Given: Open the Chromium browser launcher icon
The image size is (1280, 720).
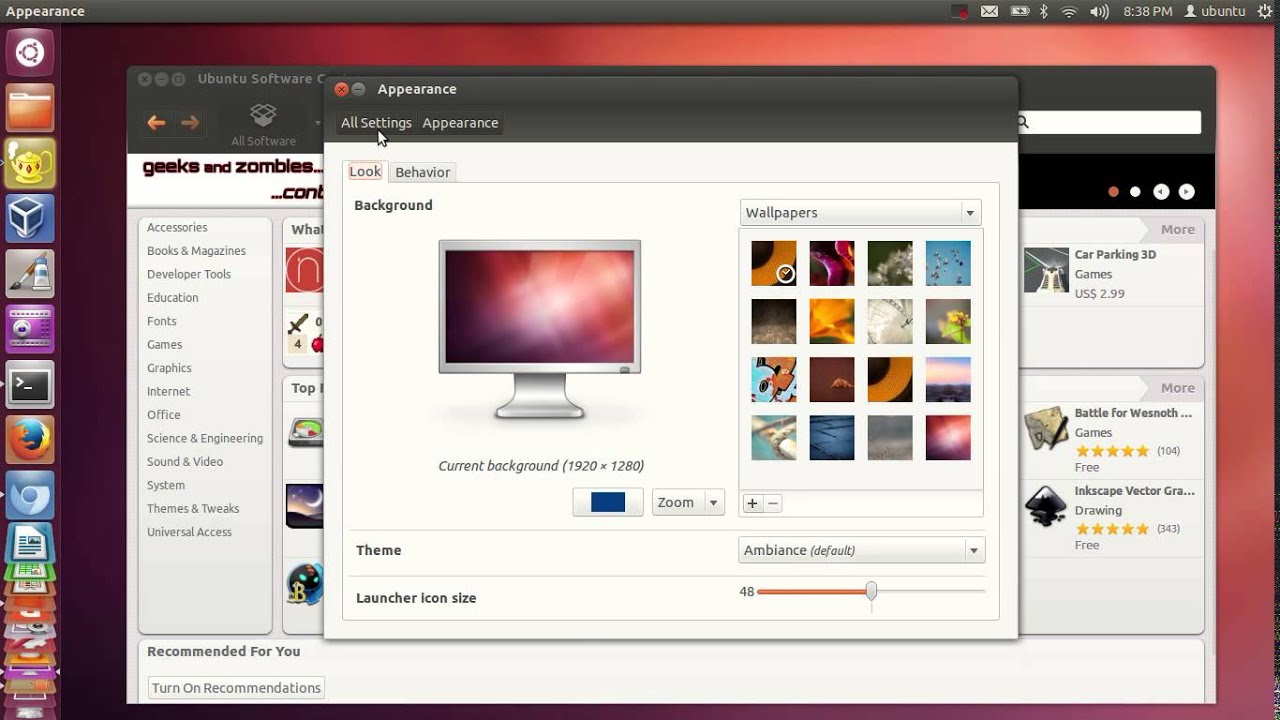Looking at the screenshot, I should pyautogui.click(x=30, y=494).
